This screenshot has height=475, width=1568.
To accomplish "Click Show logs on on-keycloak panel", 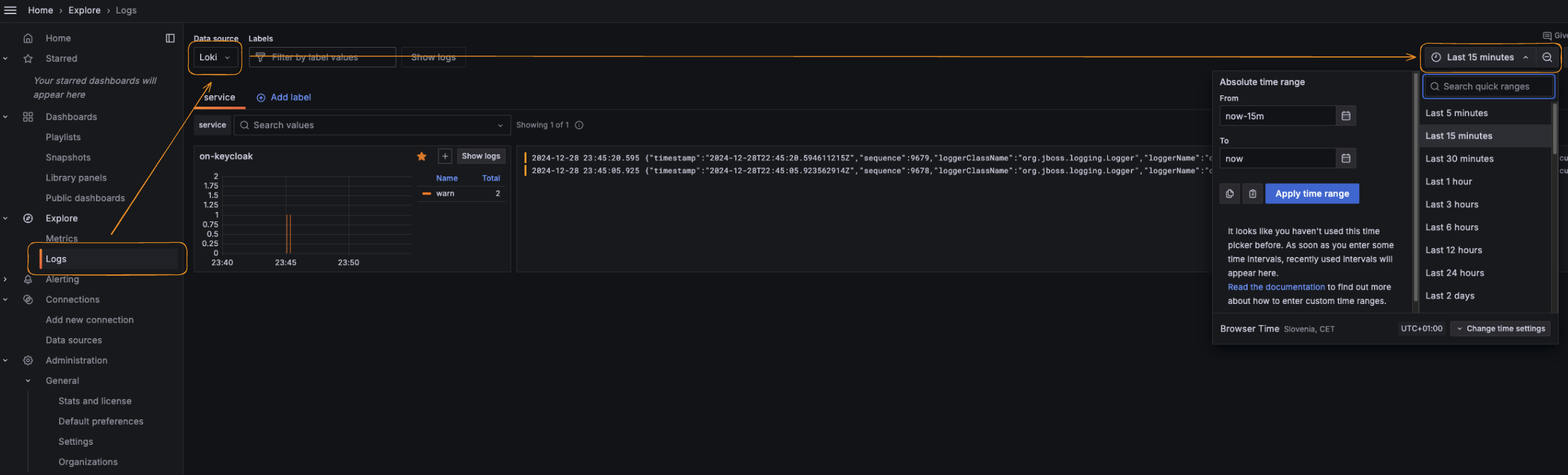I will (x=481, y=156).
